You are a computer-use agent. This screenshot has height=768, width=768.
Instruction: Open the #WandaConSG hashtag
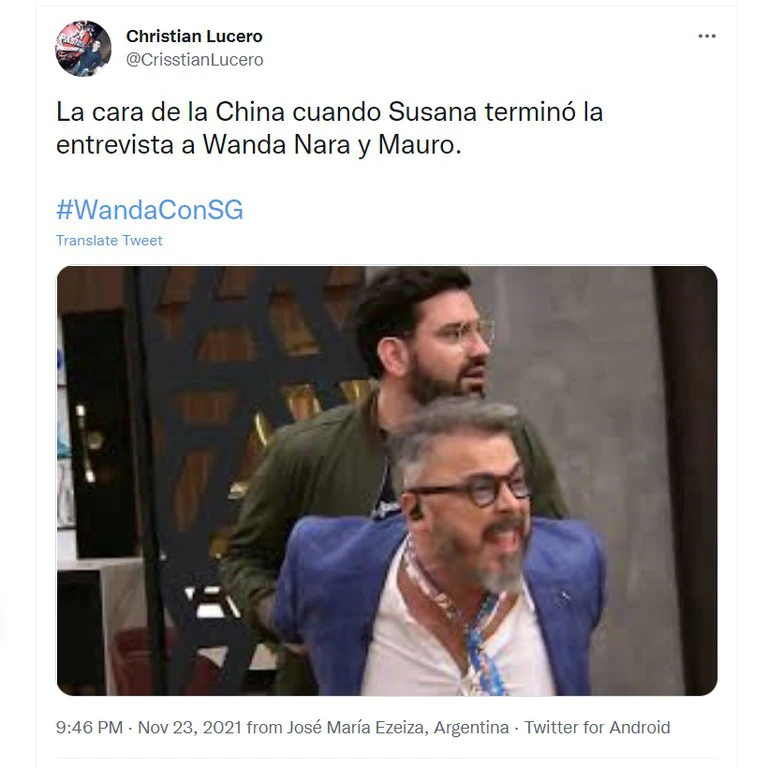[x=149, y=210]
